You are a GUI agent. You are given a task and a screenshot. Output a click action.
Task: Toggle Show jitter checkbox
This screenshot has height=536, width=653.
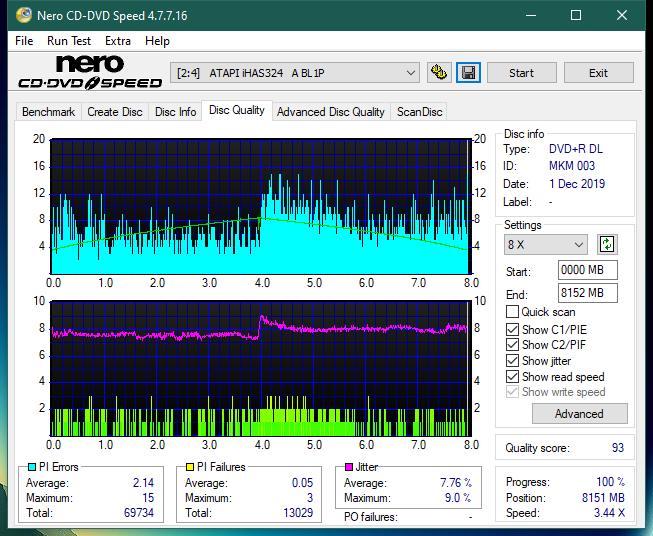coord(513,361)
